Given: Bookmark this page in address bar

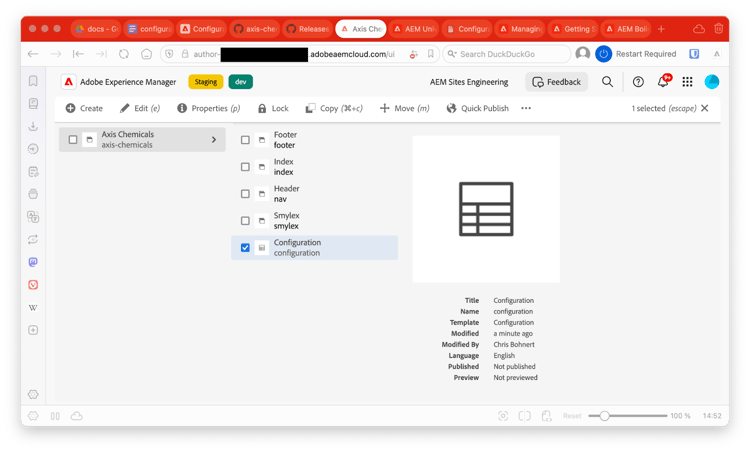Looking at the screenshot, I should [431, 54].
